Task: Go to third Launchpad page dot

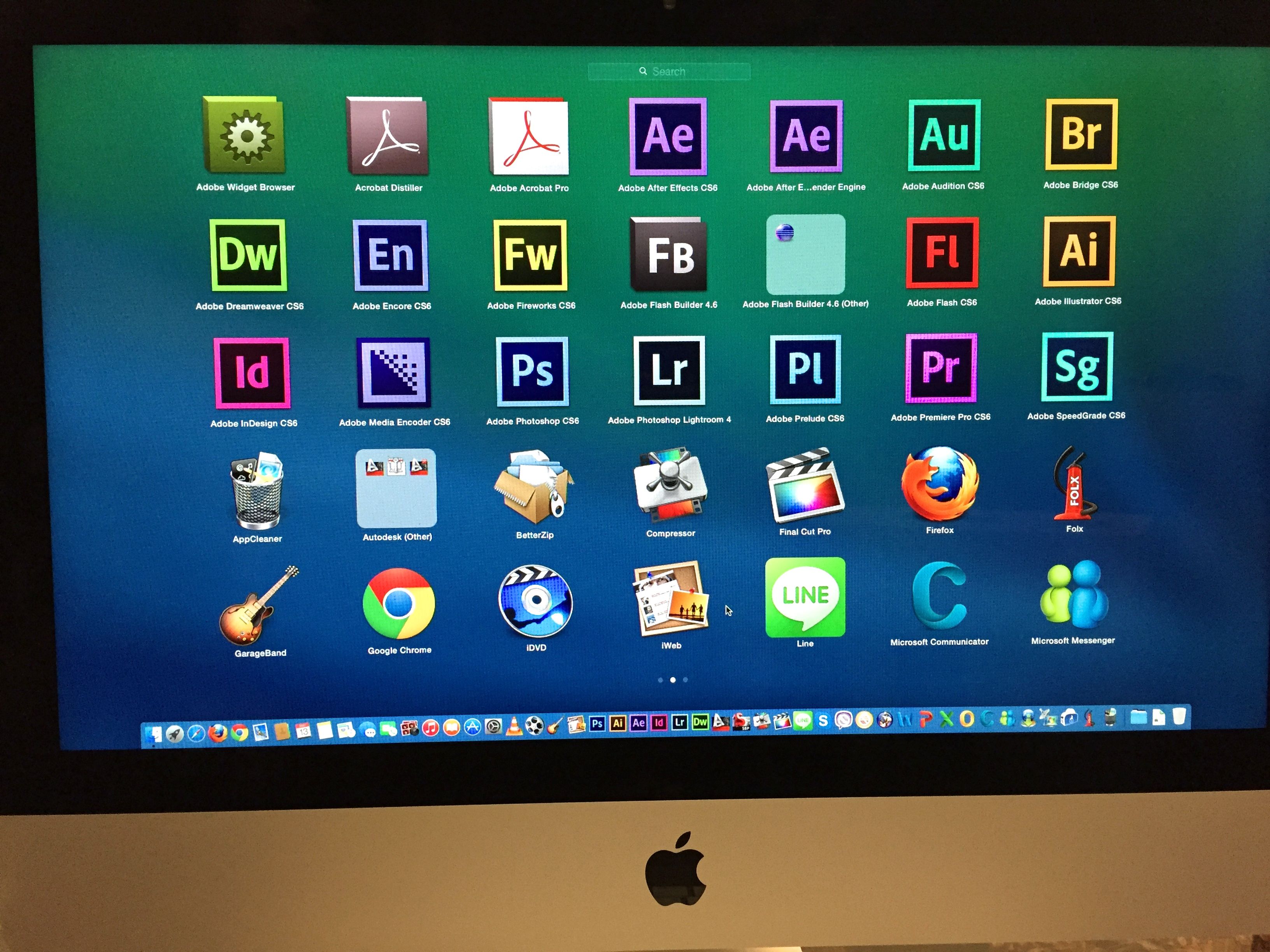Action: [686, 680]
